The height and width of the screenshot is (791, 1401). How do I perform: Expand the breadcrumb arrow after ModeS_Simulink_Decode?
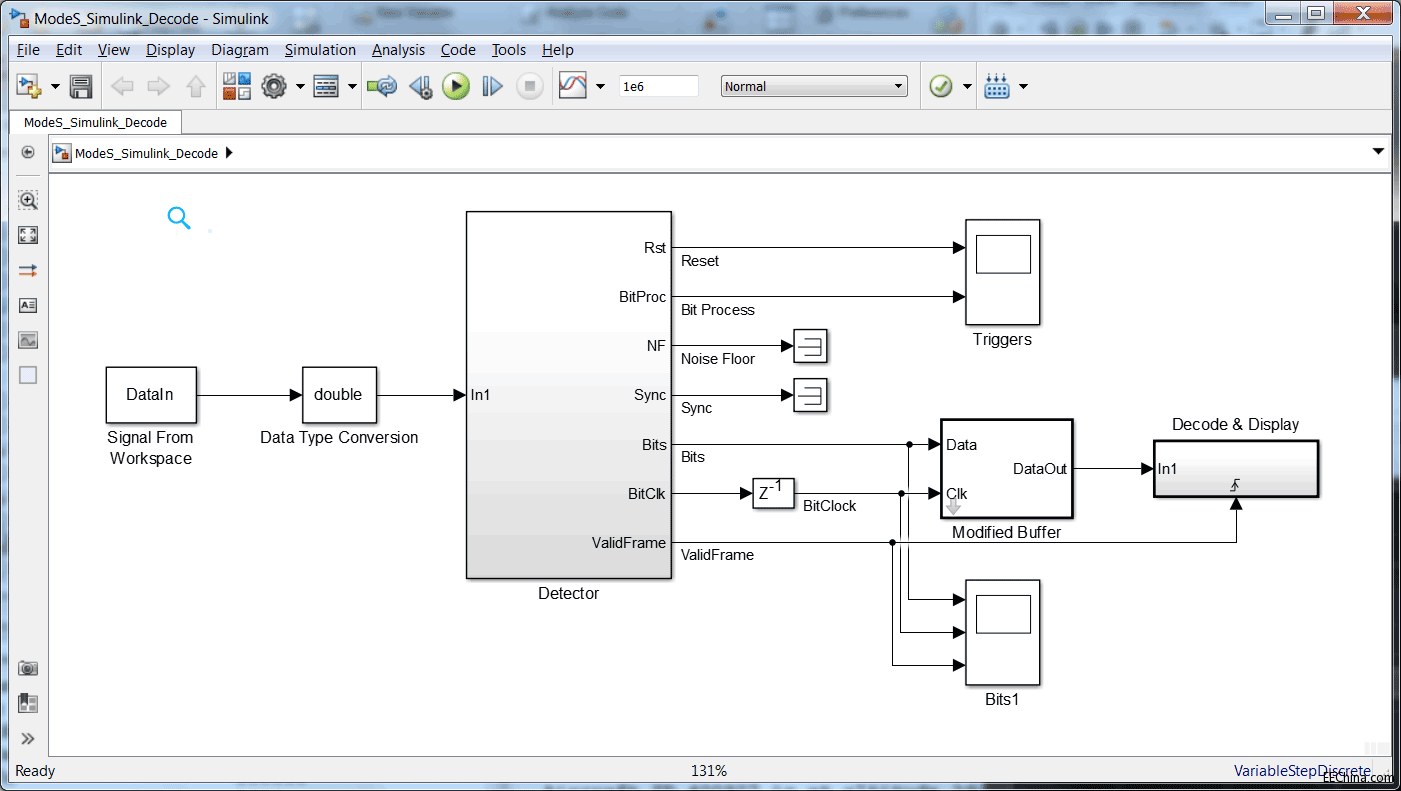pos(229,153)
